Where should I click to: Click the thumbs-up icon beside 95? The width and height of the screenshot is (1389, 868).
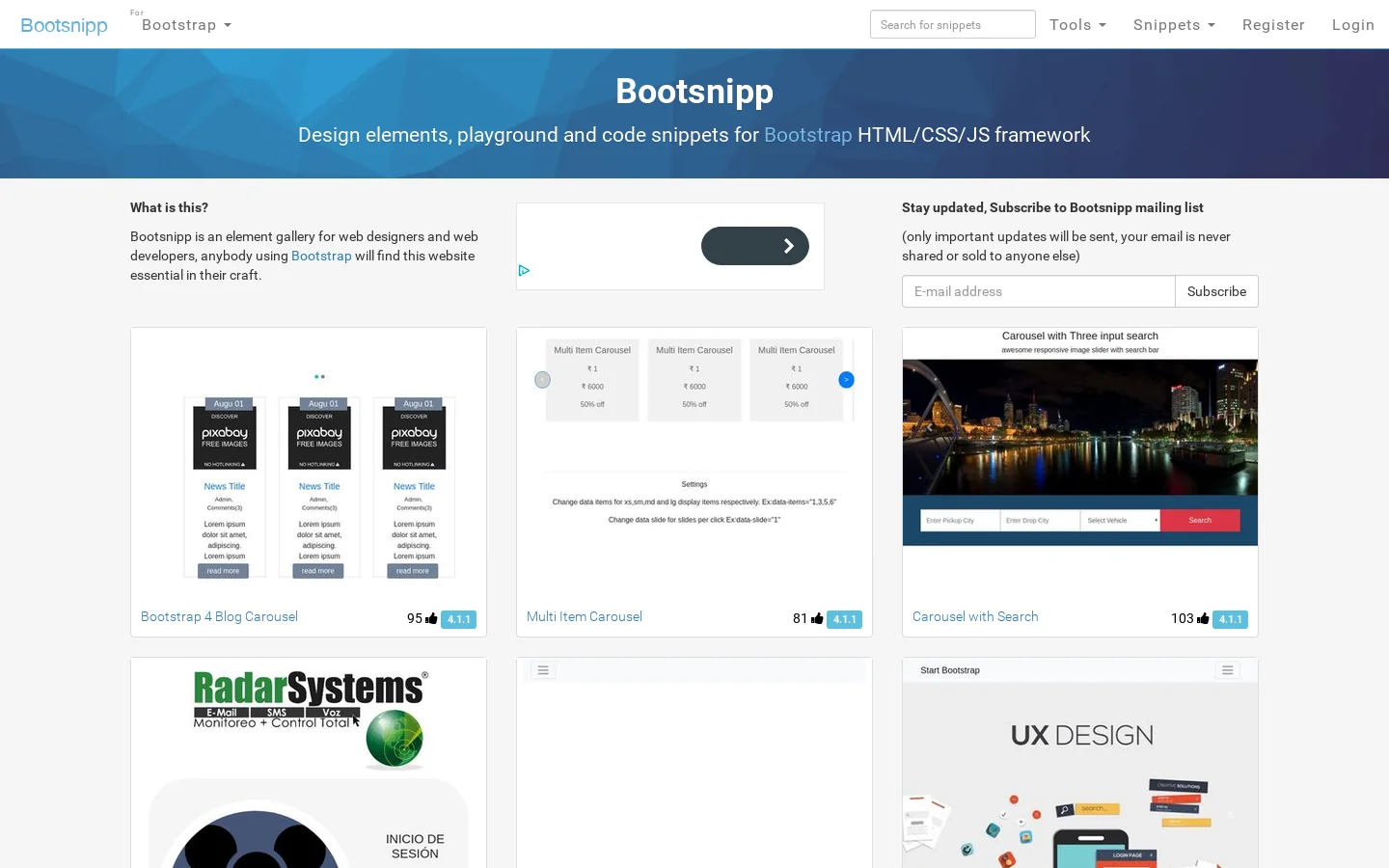(431, 618)
